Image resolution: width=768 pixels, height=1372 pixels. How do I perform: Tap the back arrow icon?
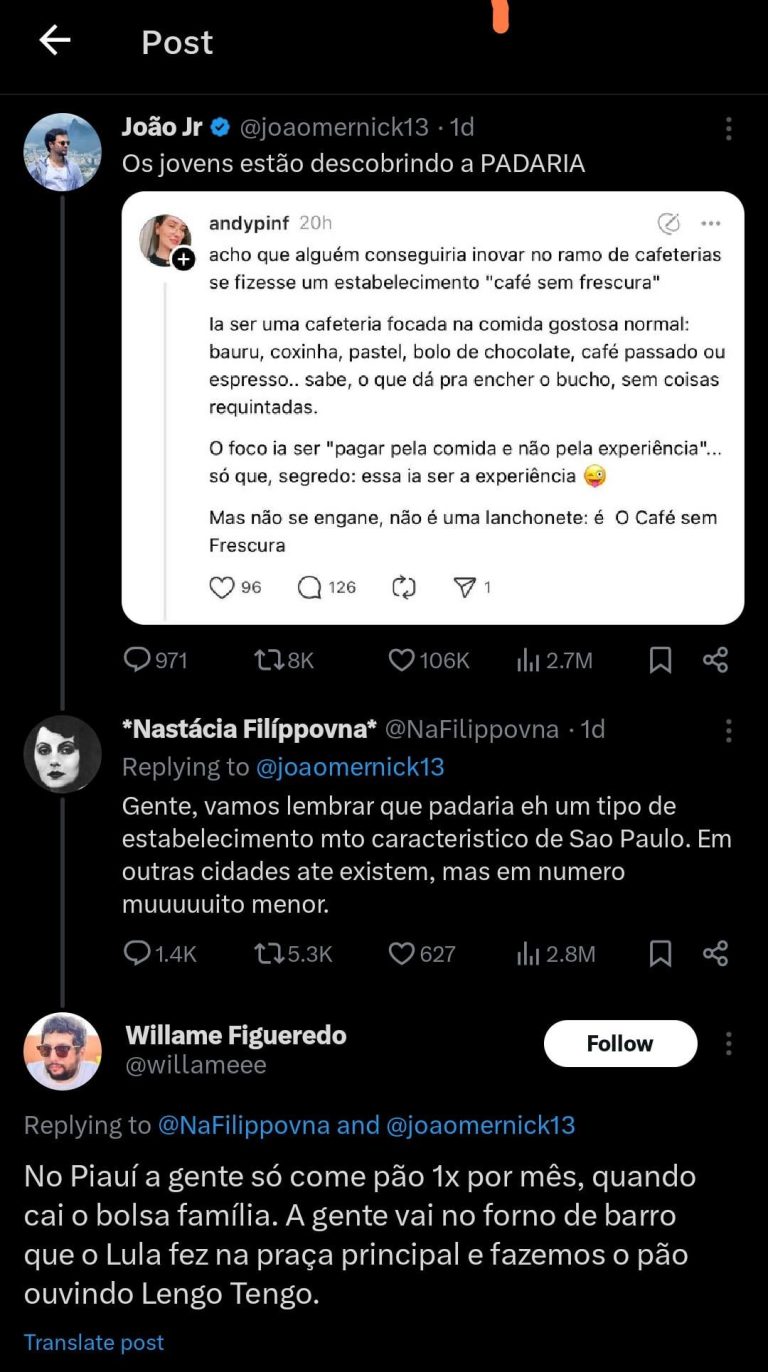coord(55,41)
